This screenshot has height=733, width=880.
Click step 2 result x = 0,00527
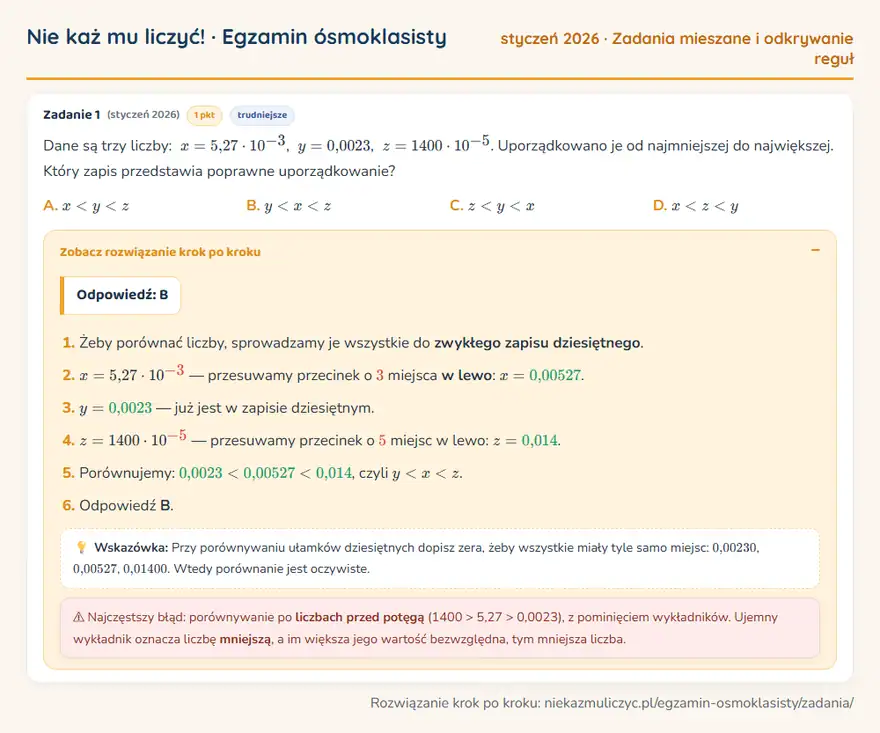542,375
